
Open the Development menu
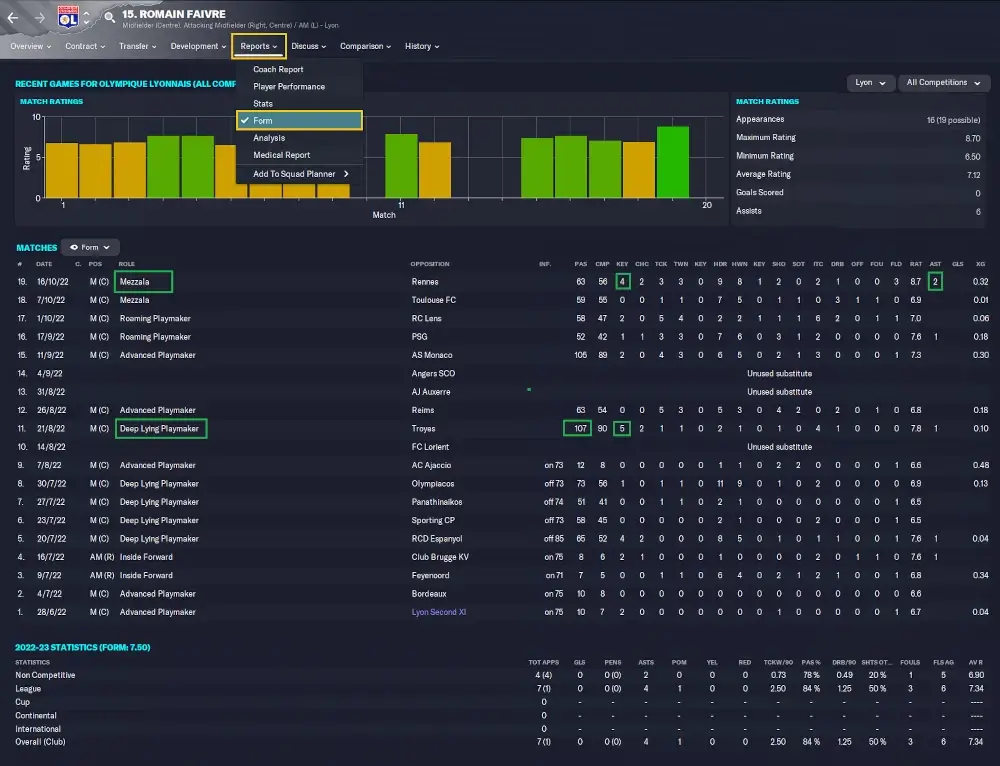tap(198, 46)
